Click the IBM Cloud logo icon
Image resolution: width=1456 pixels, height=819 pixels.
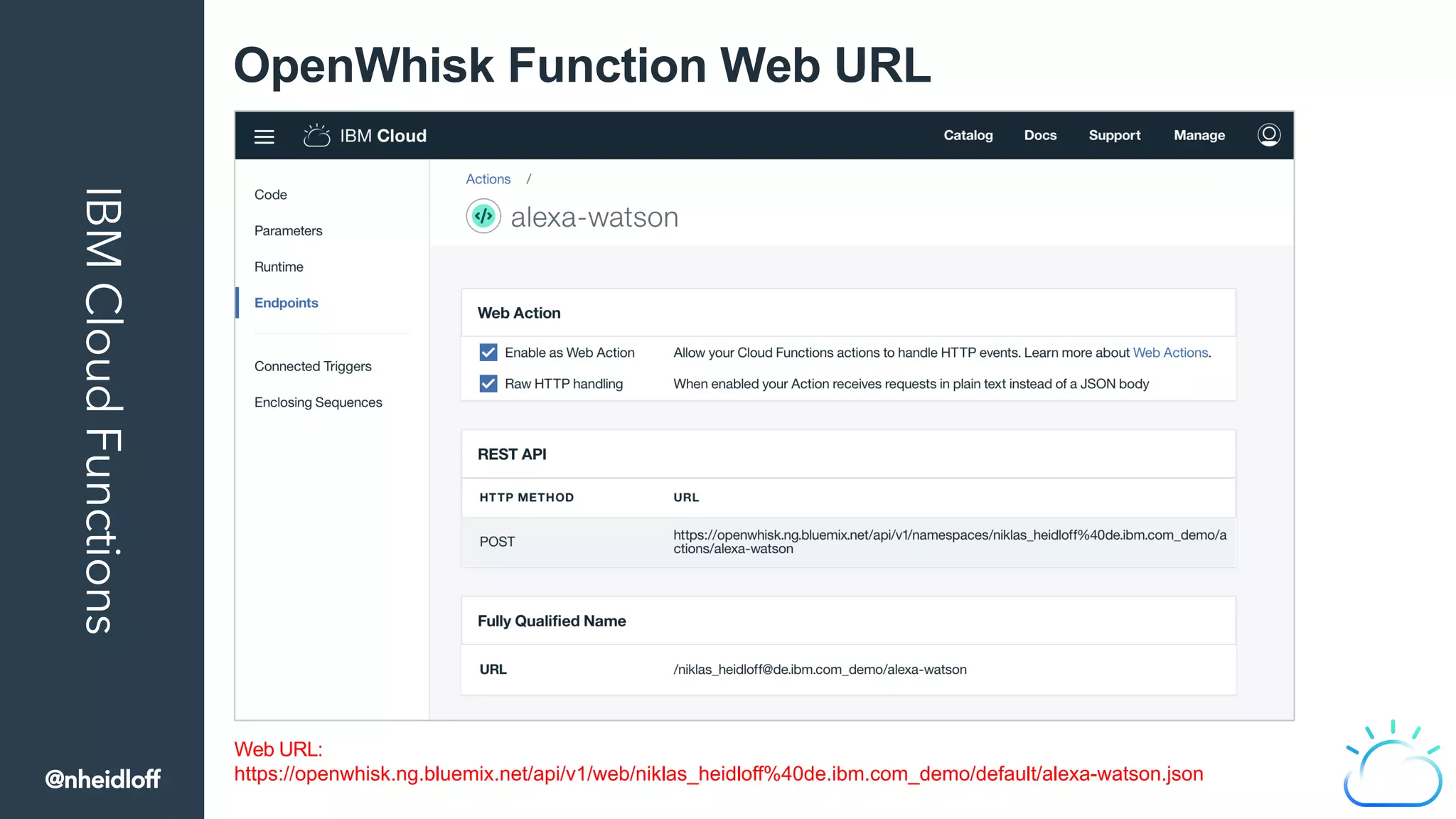click(316, 136)
